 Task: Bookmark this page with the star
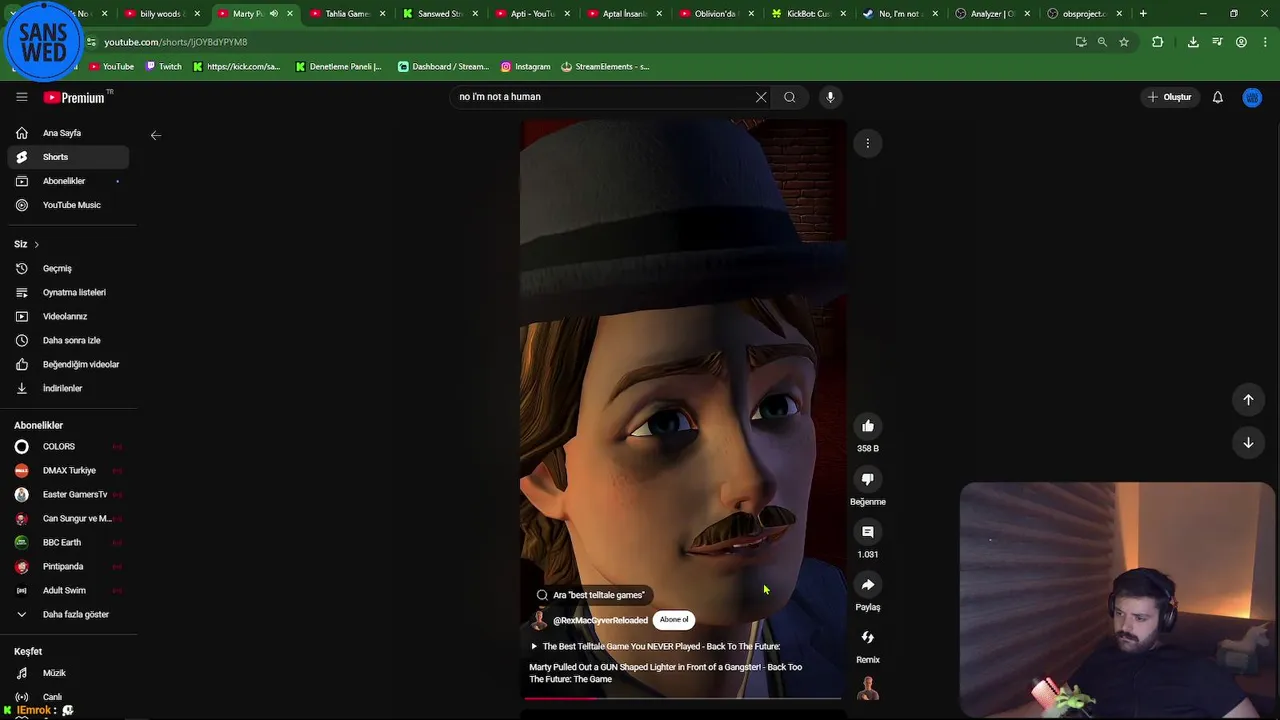(1124, 42)
